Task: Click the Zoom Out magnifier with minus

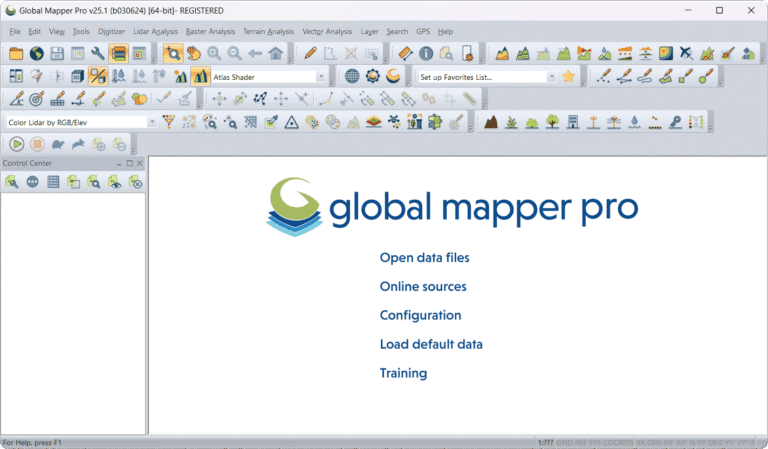Action: click(235, 53)
